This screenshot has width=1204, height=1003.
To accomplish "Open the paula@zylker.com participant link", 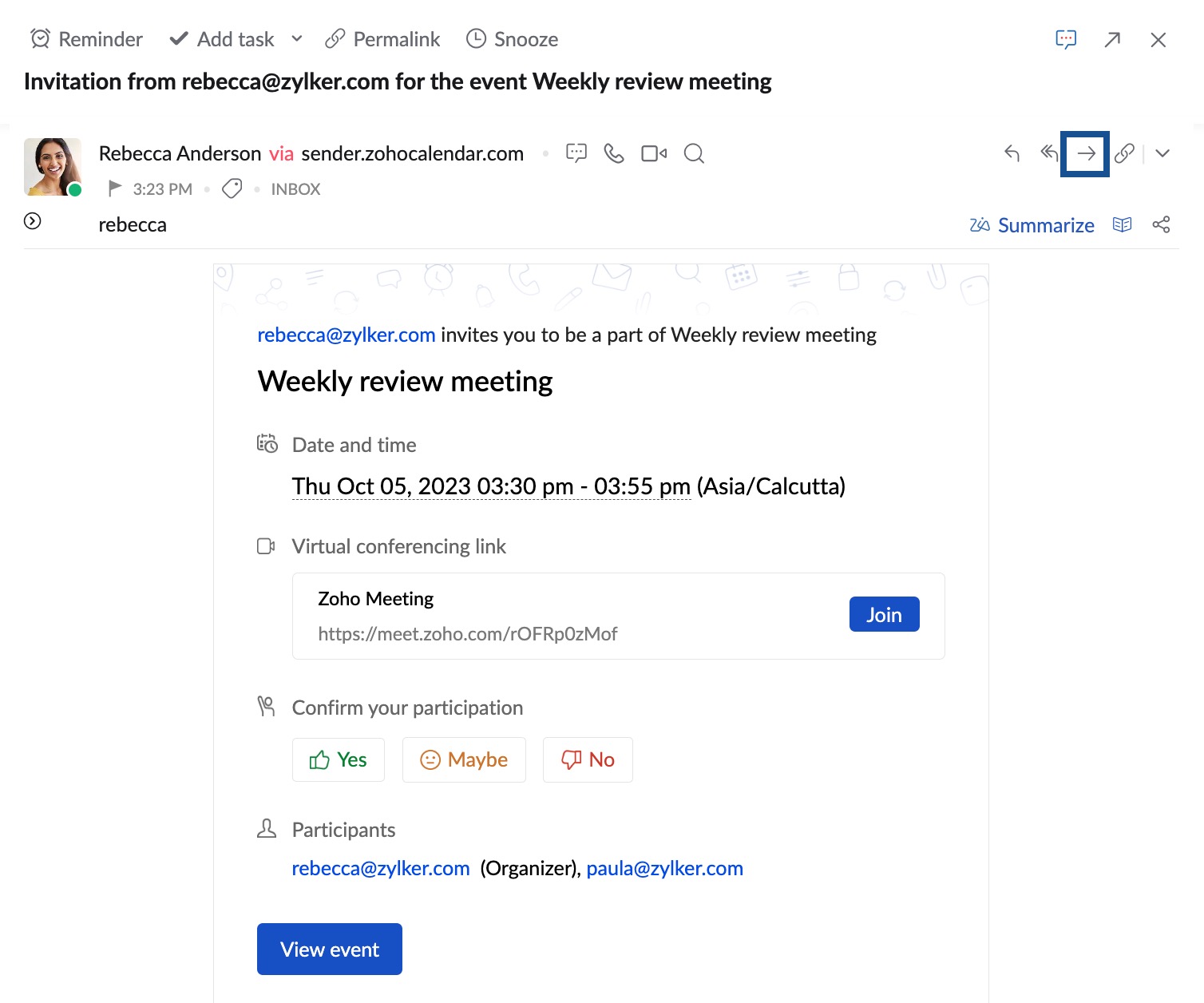I will [x=664, y=868].
